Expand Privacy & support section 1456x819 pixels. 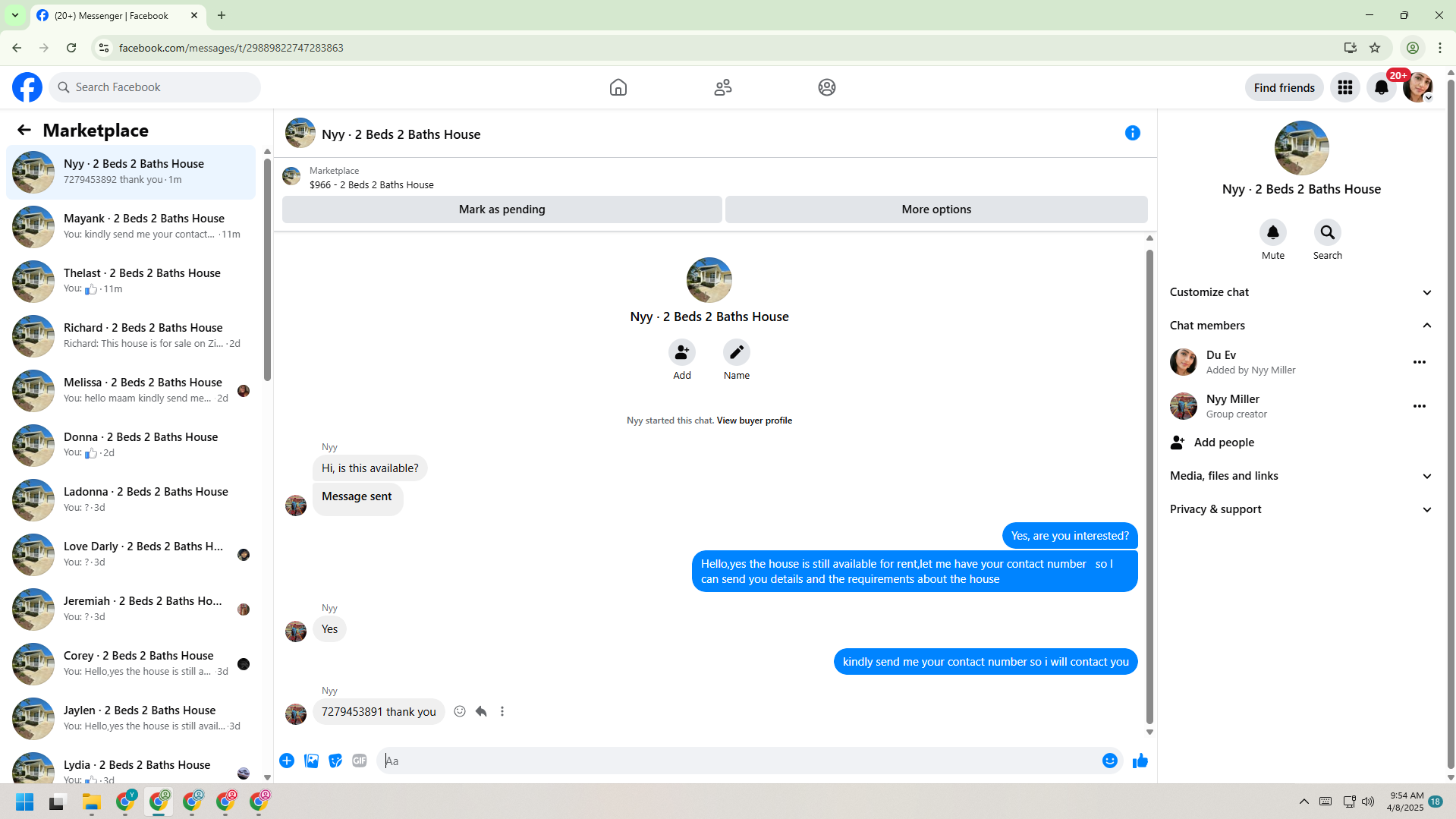click(x=1302, y=509)
